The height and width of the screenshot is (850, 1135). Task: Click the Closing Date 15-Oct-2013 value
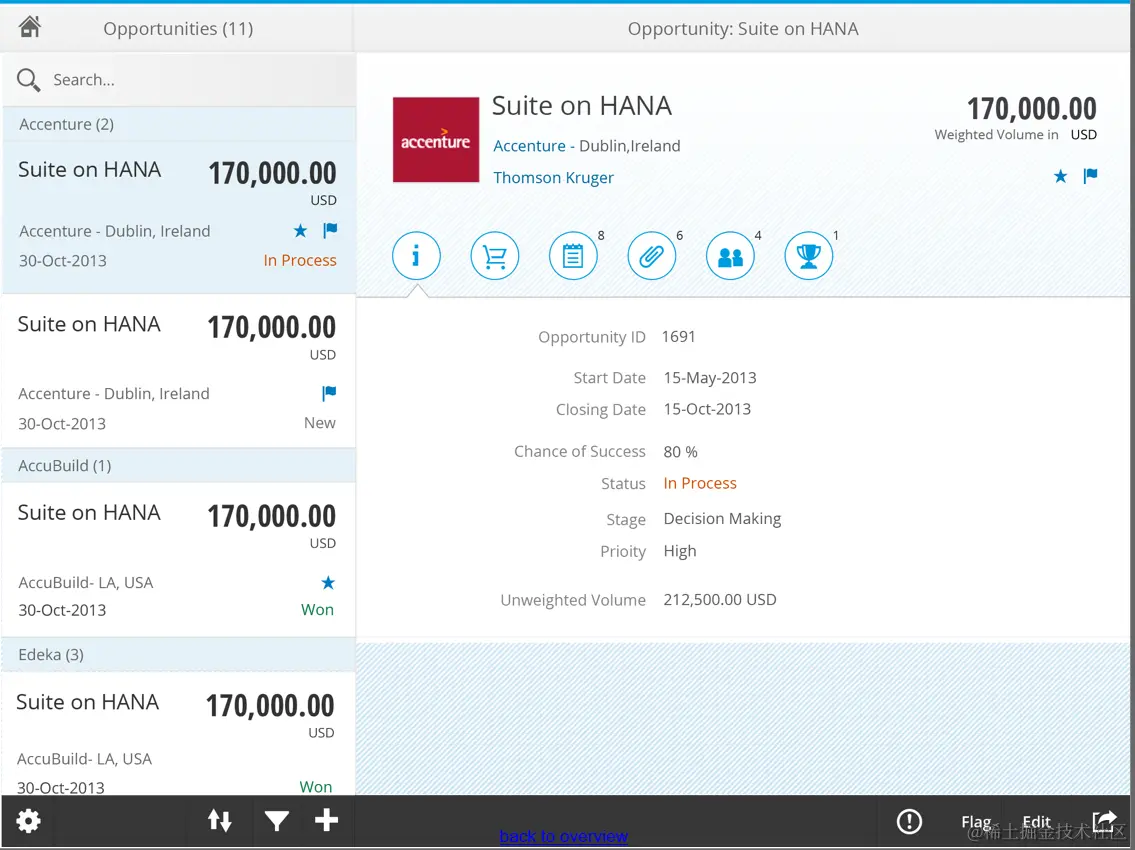tap(707, 409)
